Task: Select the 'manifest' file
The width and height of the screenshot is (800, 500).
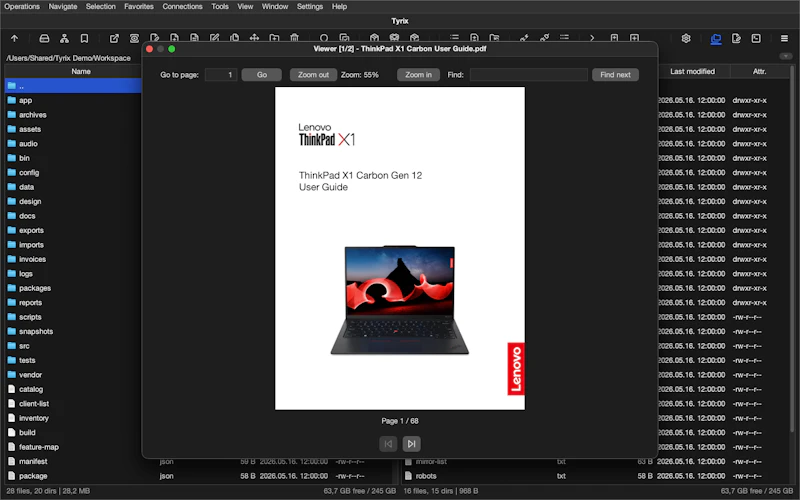Action: pyautogui.click(x=33, y=461)
